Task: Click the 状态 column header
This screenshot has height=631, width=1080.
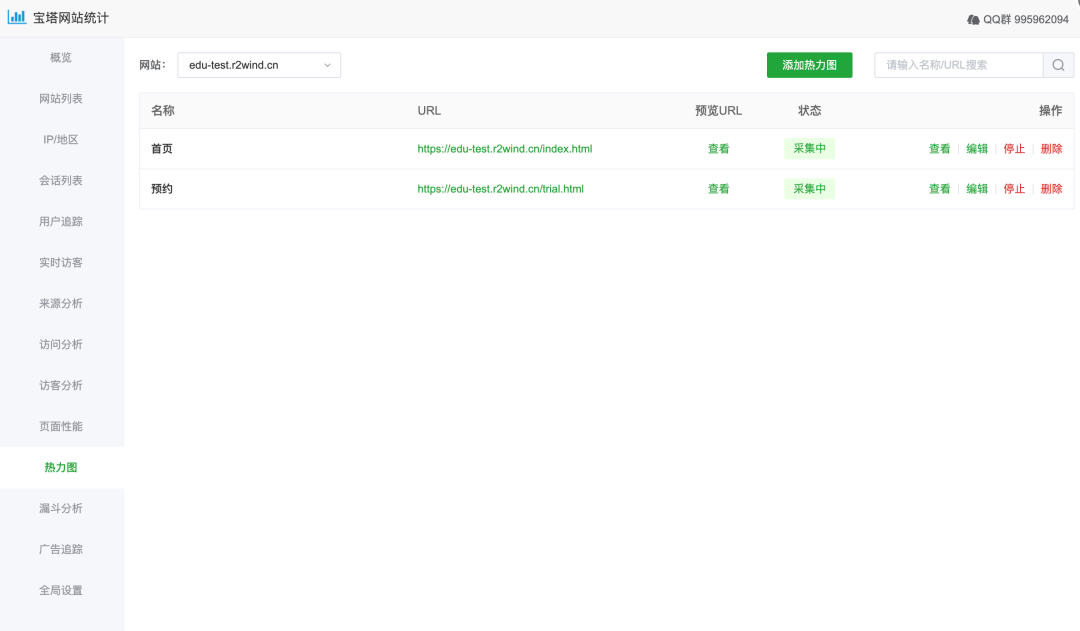Action: tap(809, 111)
